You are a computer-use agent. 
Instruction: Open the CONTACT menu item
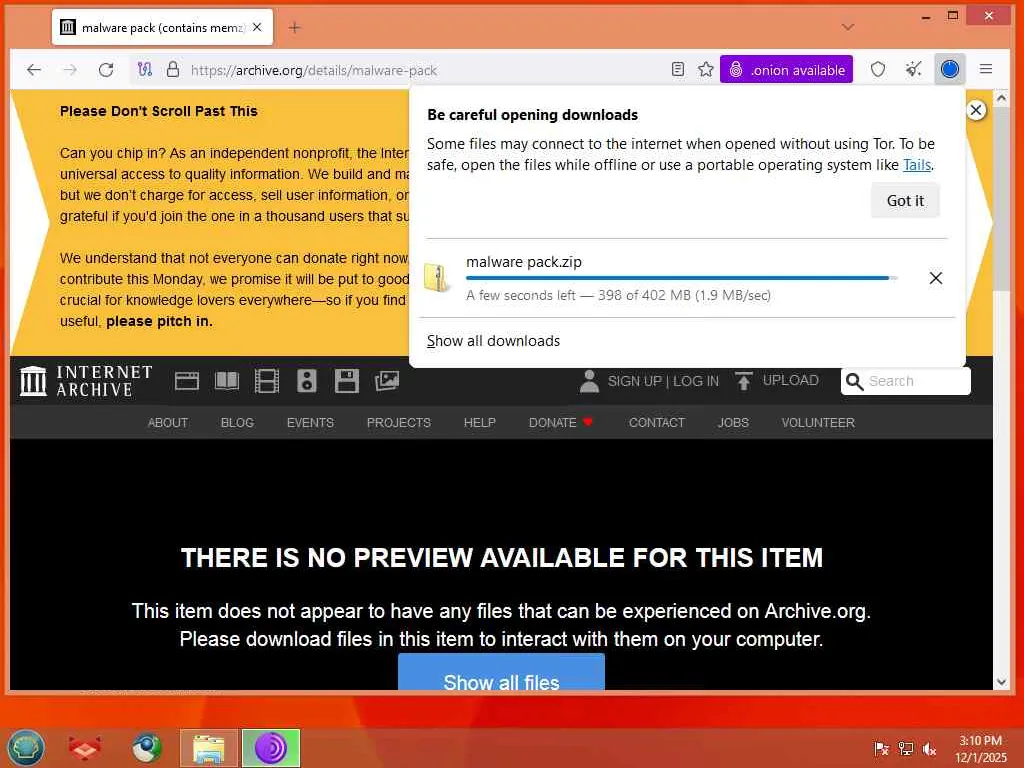pos(656,423)
